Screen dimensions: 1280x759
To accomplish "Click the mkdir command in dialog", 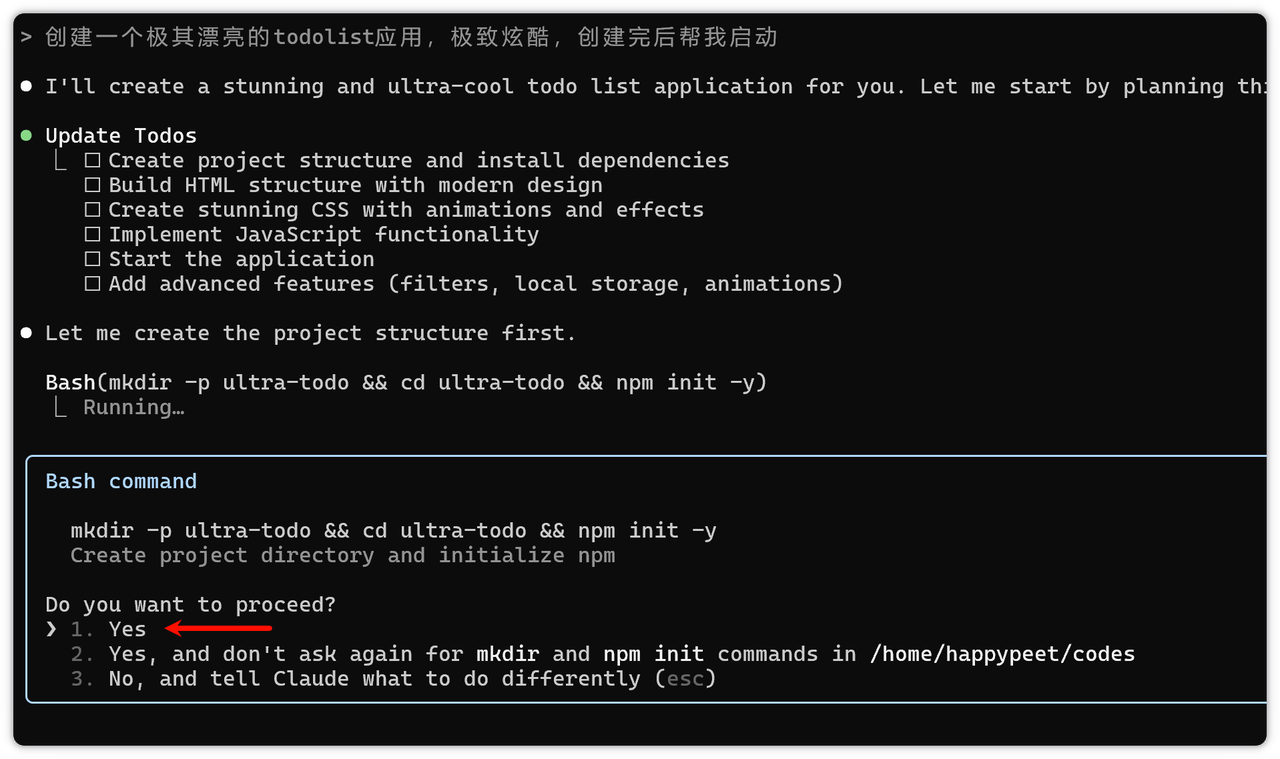I will (393, 530).
